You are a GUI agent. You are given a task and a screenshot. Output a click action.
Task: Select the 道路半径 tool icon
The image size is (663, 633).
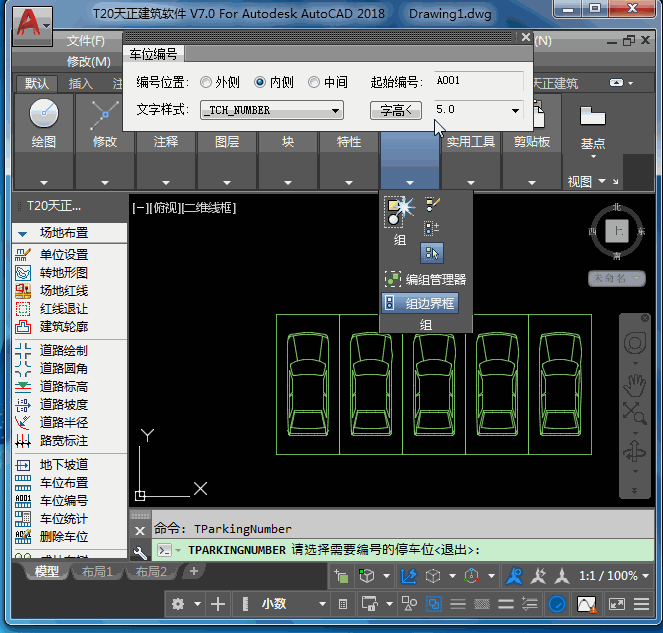tap(23, 422)
